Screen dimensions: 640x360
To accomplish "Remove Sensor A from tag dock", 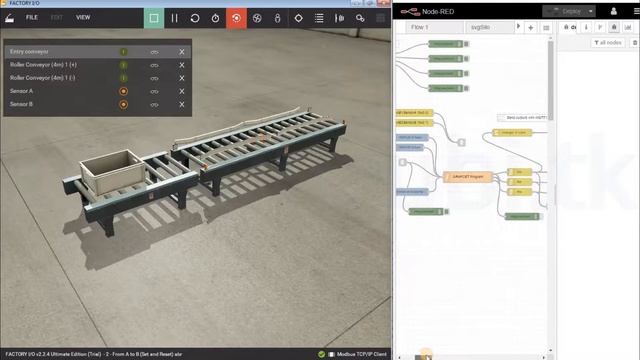I will [x=182, y=91].
